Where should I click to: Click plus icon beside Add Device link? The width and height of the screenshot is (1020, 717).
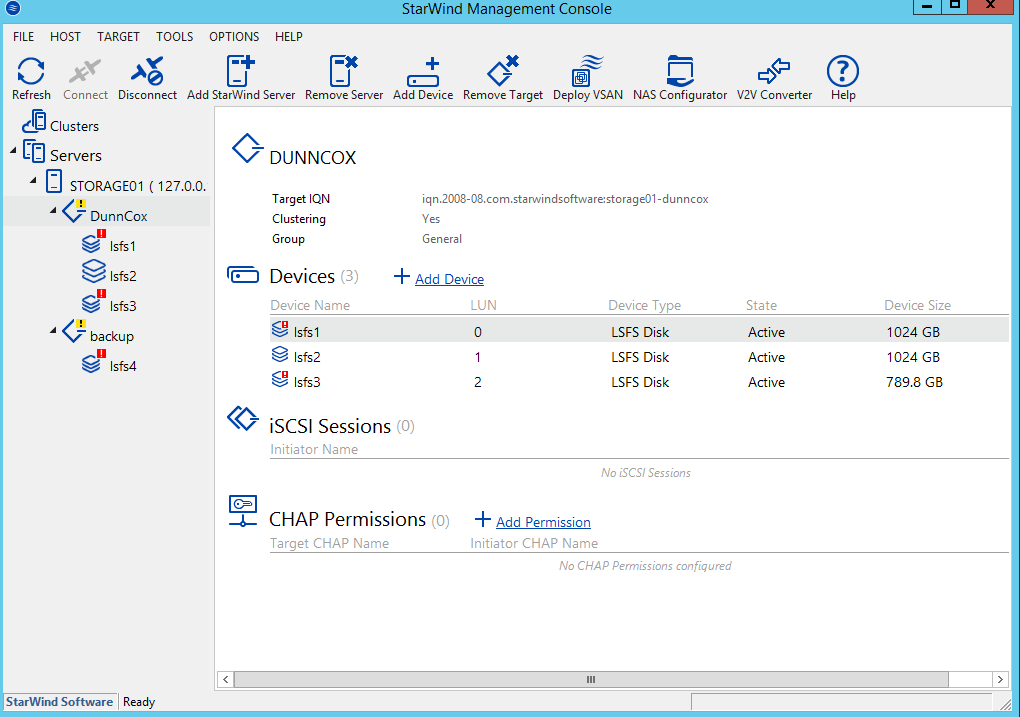(401, 277)
